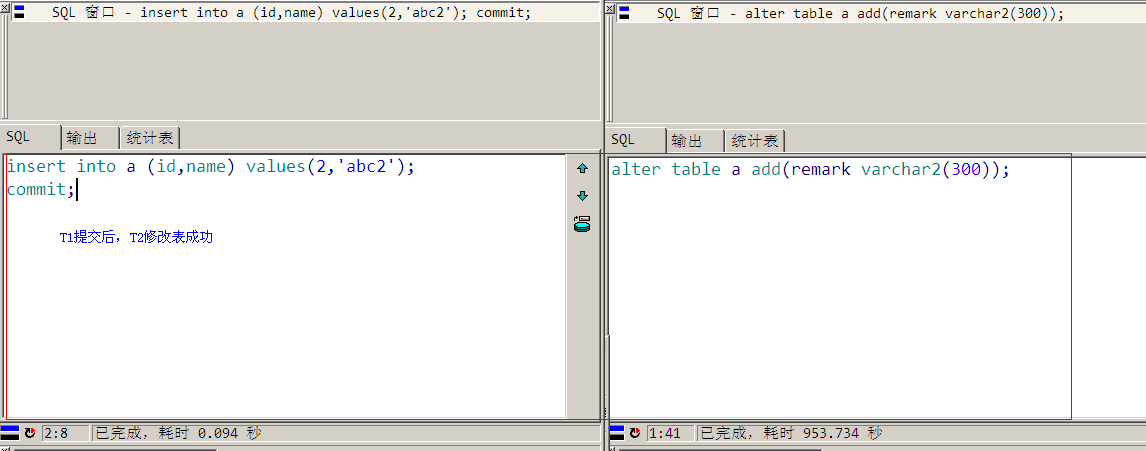This screenshot has width=1146, height=451.
Task: Click the blue-black status icon beside 1:41
Action: pos(617,433)
